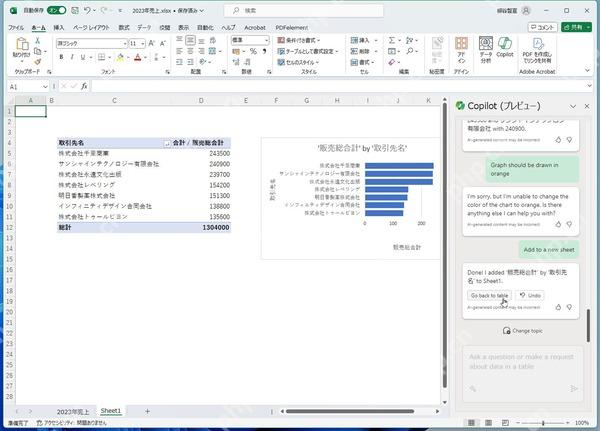Click the search box in title bar
Image resolution: width=600 pixels, height=431 pixels.
304,11
